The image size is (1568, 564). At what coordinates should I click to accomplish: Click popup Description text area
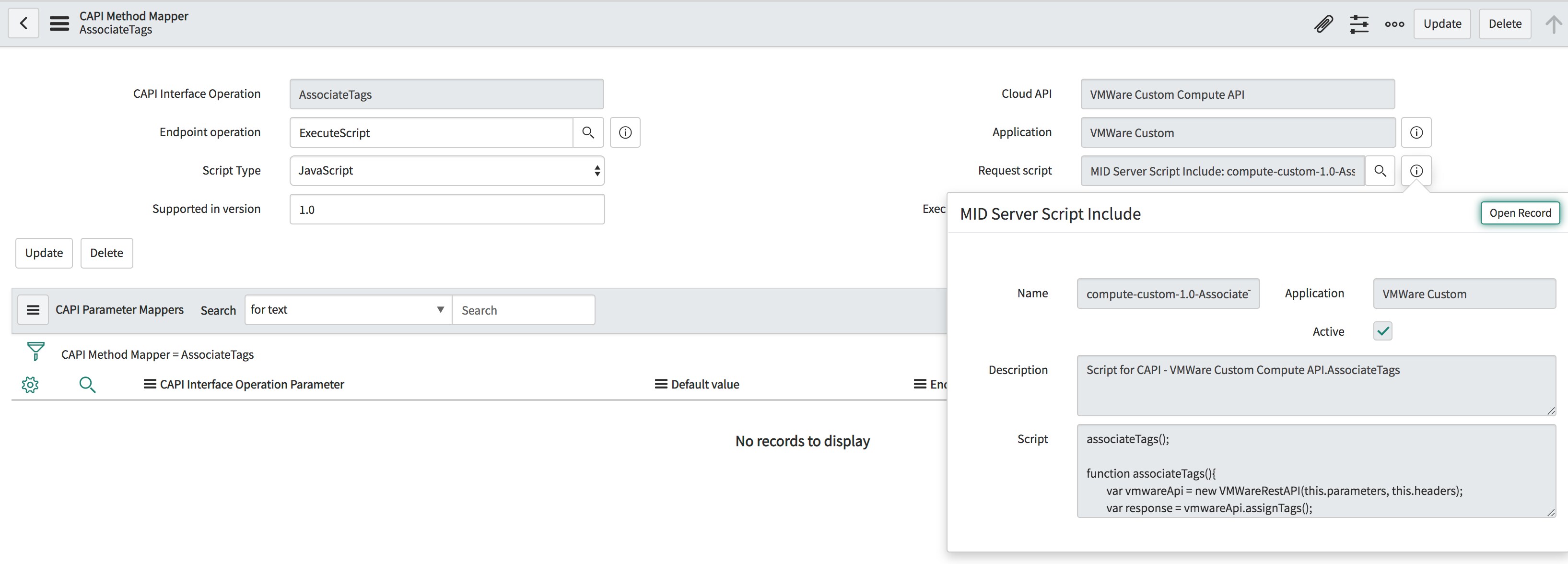tap(1316, 386)
